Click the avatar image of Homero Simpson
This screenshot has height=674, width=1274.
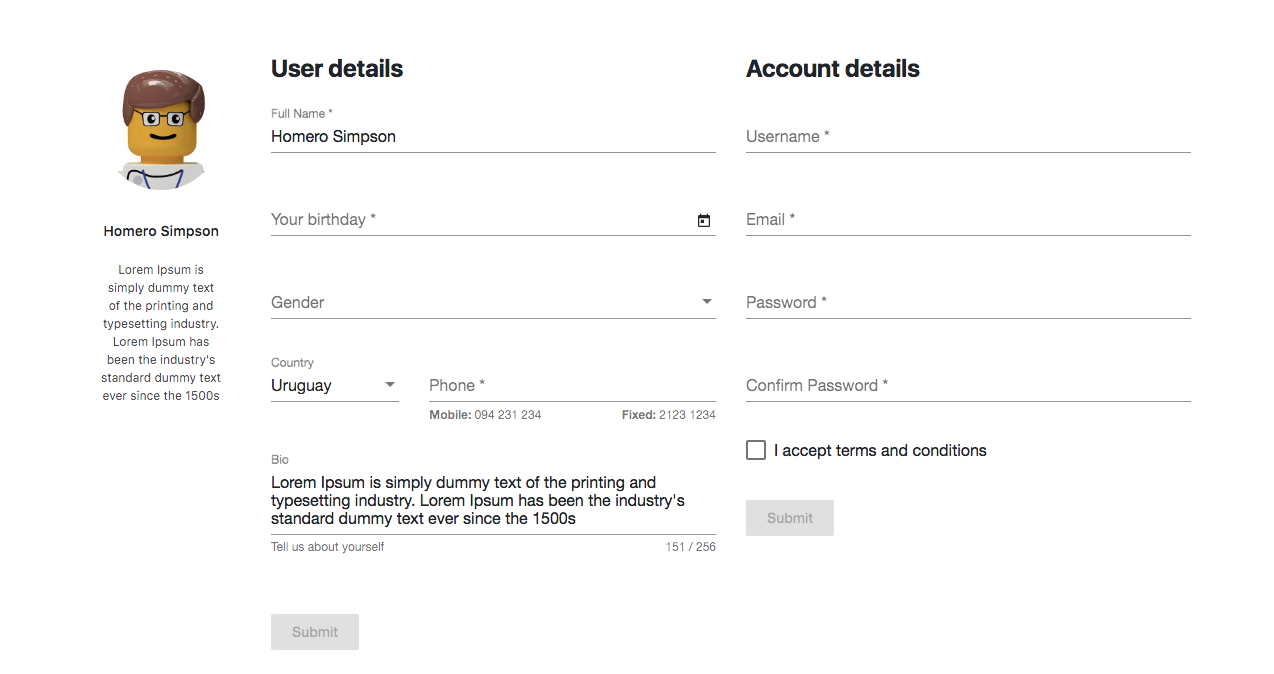click(161, 128)
